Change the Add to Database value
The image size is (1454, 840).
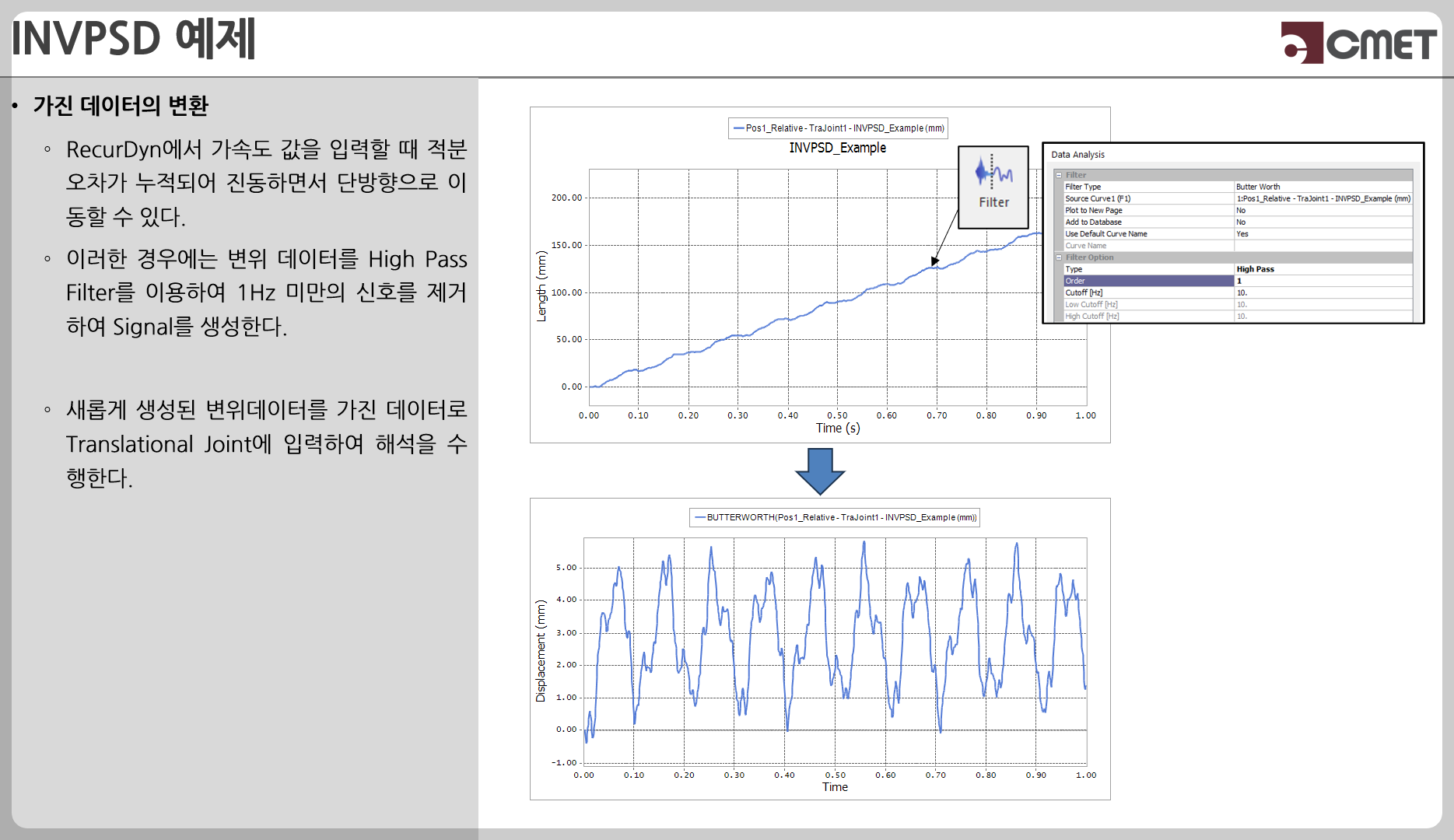(x=1323, y=222)
